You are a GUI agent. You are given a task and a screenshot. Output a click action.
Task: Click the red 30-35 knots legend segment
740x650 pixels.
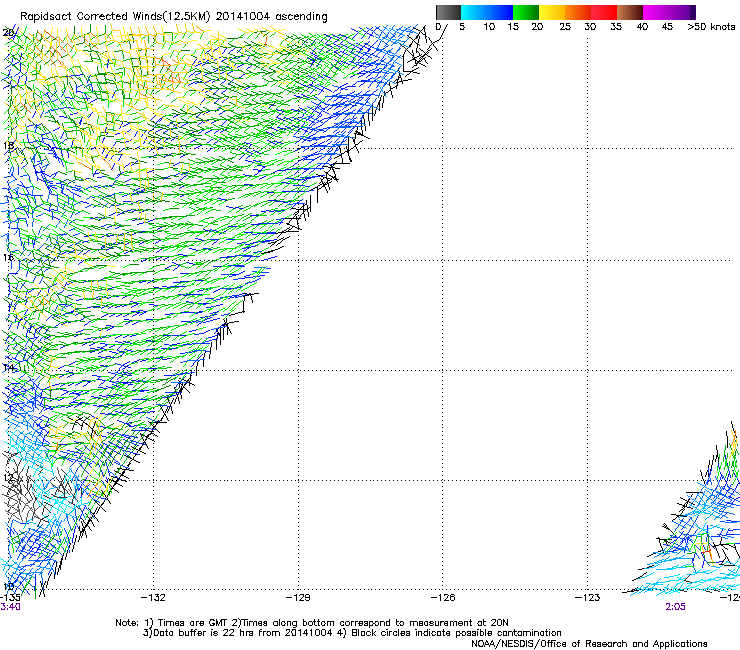coord(604,12)
